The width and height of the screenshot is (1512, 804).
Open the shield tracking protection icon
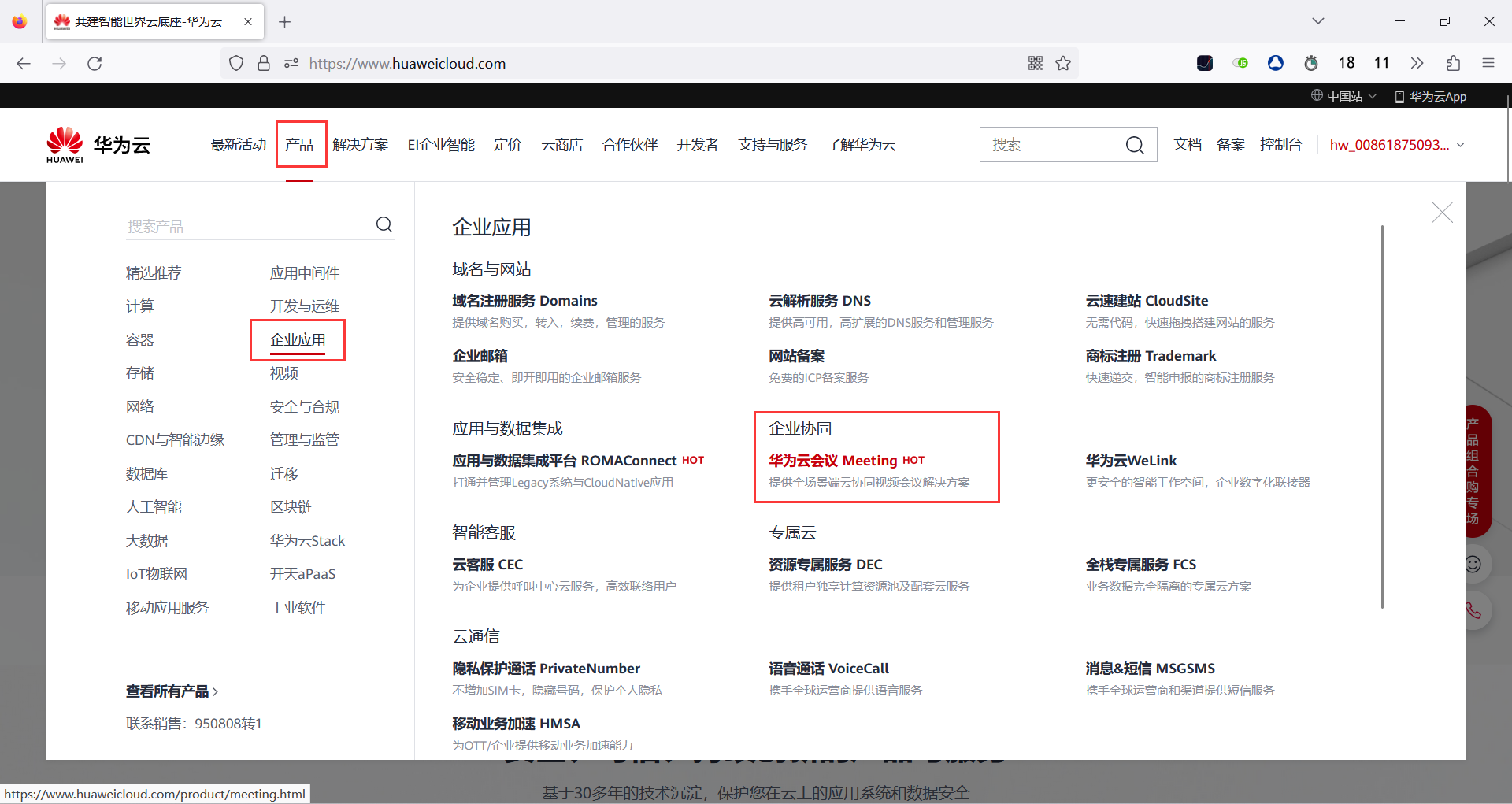point(235,63)
